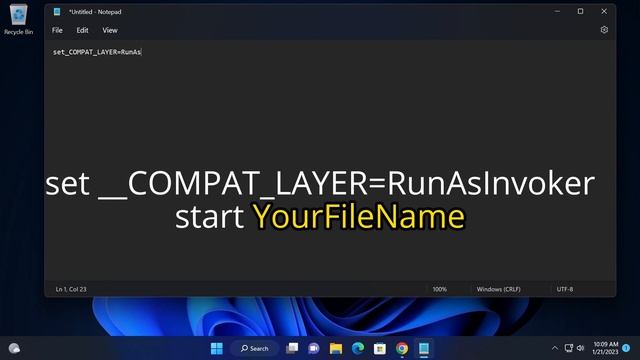Open the network status tray icon

pyautogui.click(x=569, y=348)
